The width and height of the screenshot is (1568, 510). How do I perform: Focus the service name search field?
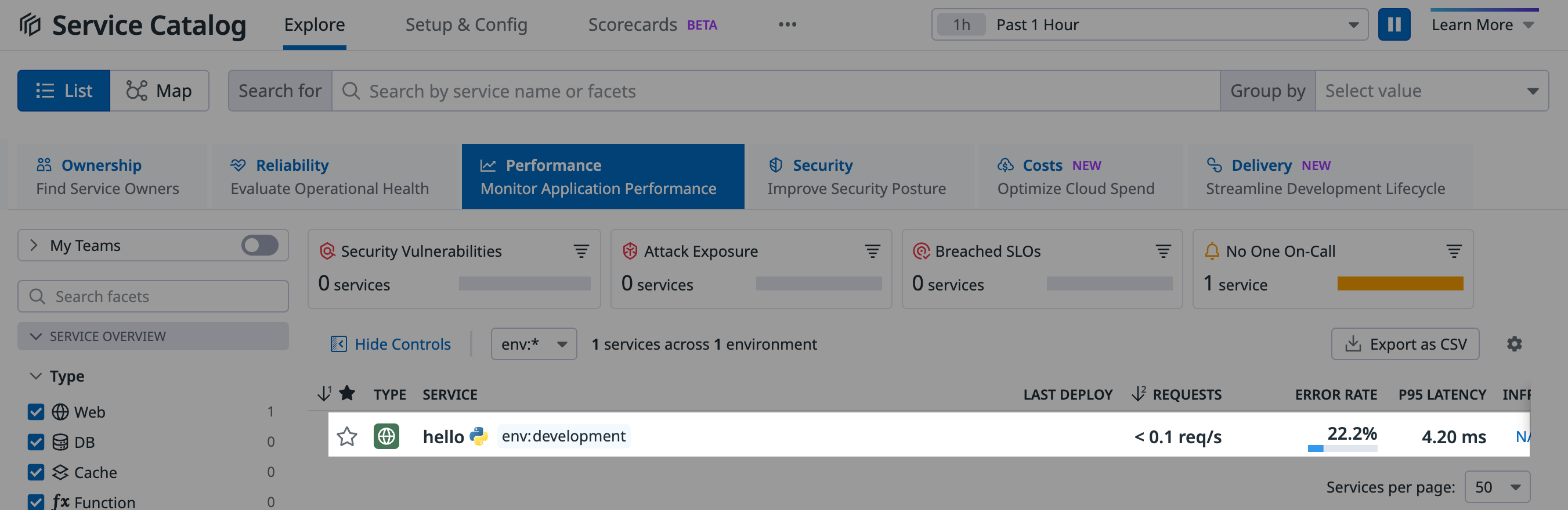pyautogui.click(x=775, y=91)
